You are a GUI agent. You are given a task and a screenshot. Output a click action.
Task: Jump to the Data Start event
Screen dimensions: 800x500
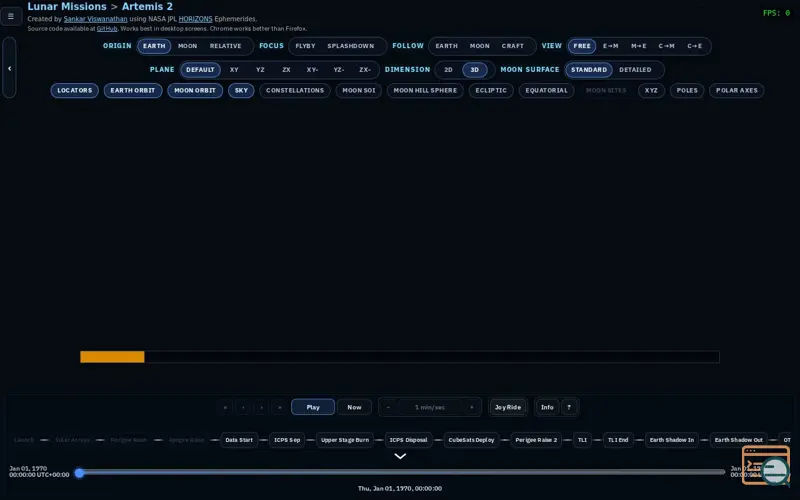[x=239, y=440]
